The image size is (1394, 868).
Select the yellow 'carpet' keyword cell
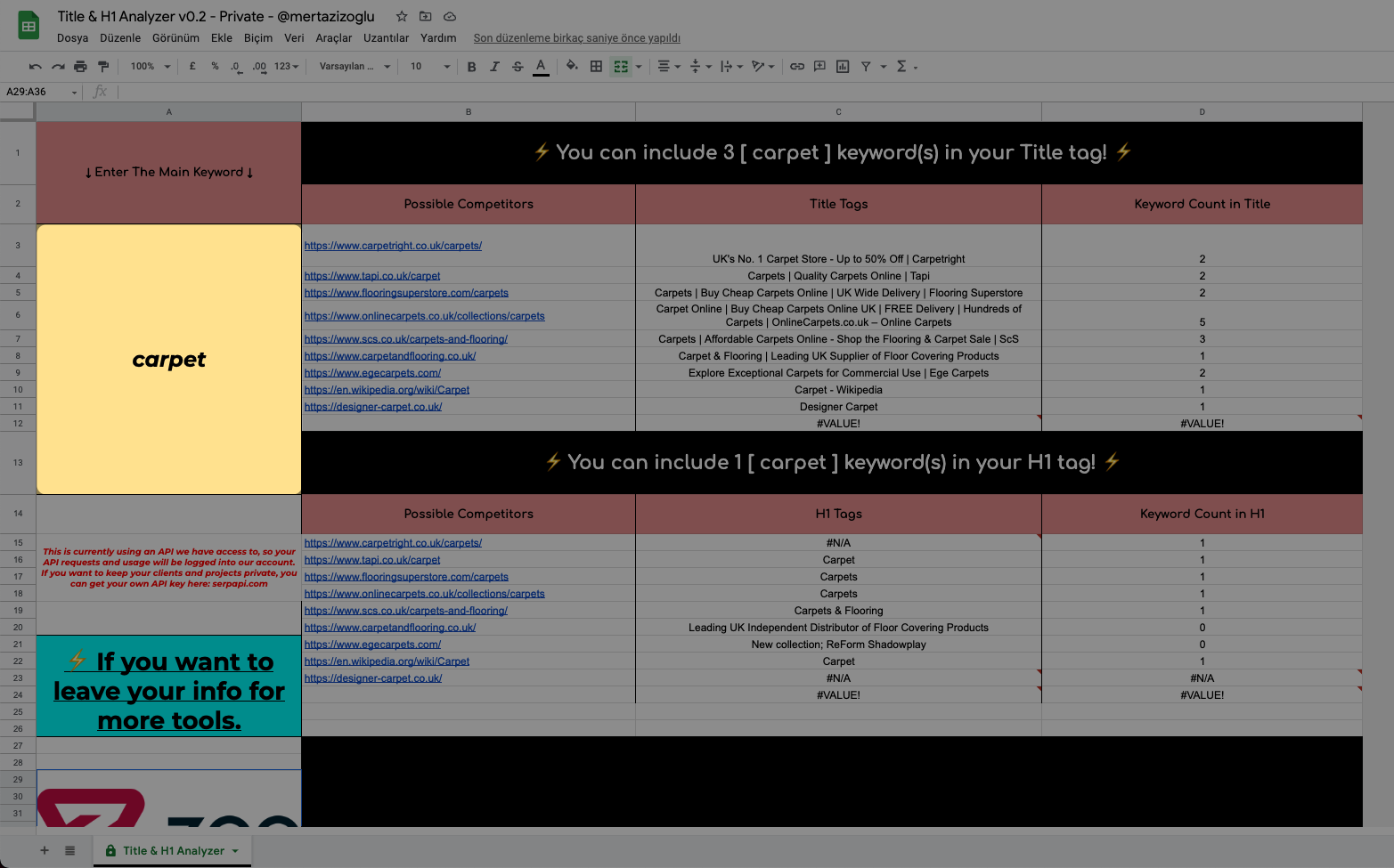pos(169,360)
